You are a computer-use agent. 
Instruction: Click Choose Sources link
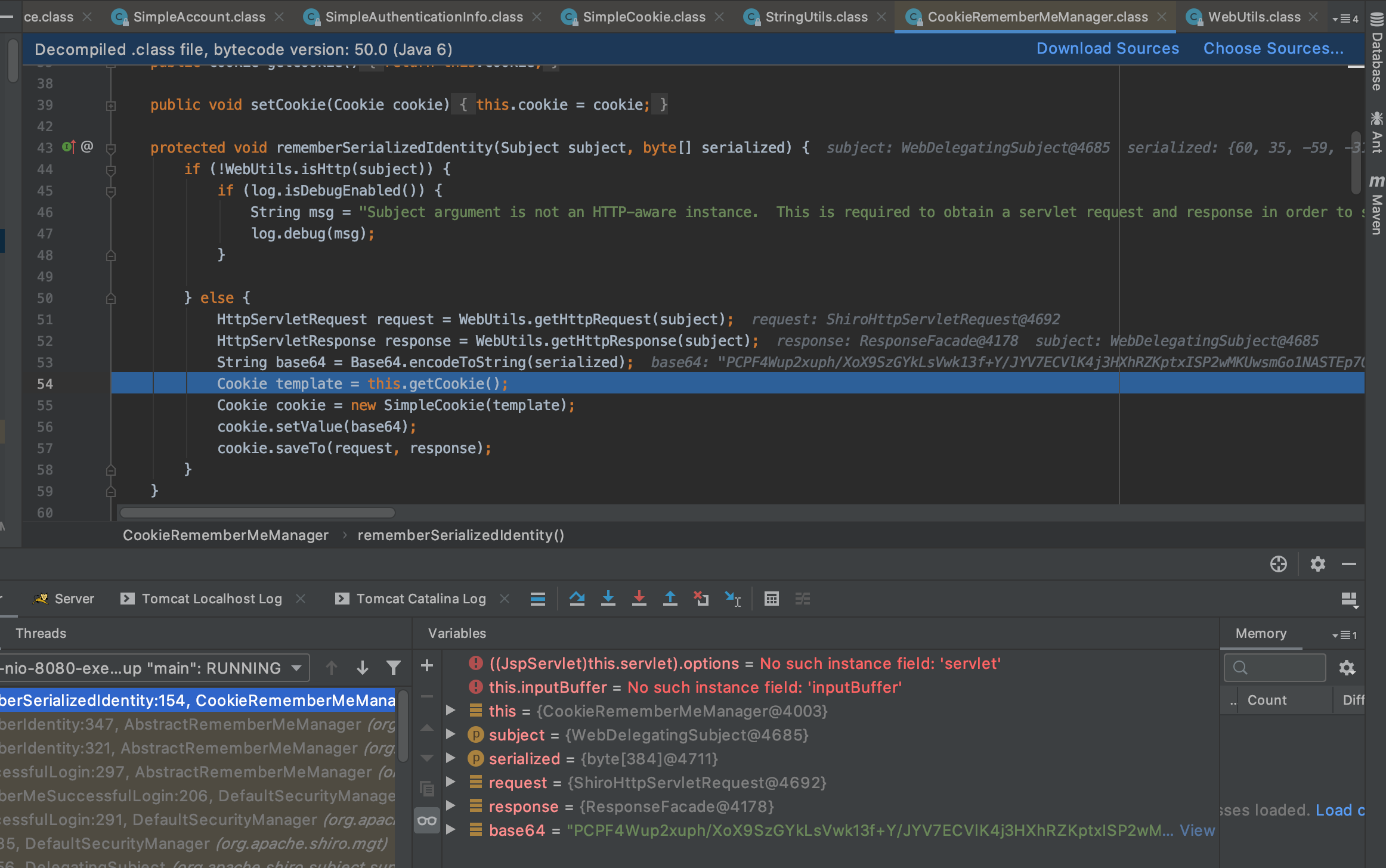click(1273, 48)
